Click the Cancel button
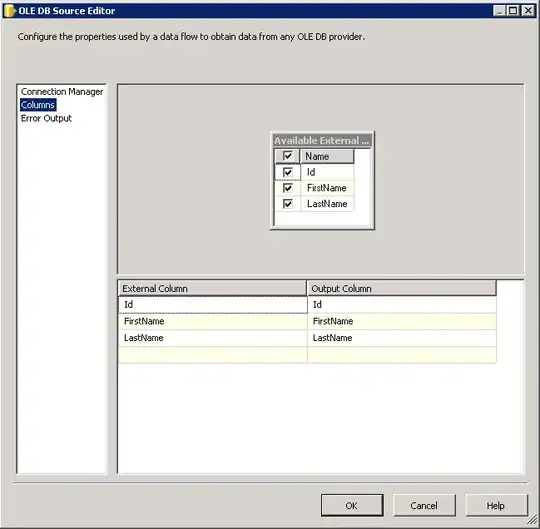The width and height of the screenshot is (540, 529). (424, 505)
